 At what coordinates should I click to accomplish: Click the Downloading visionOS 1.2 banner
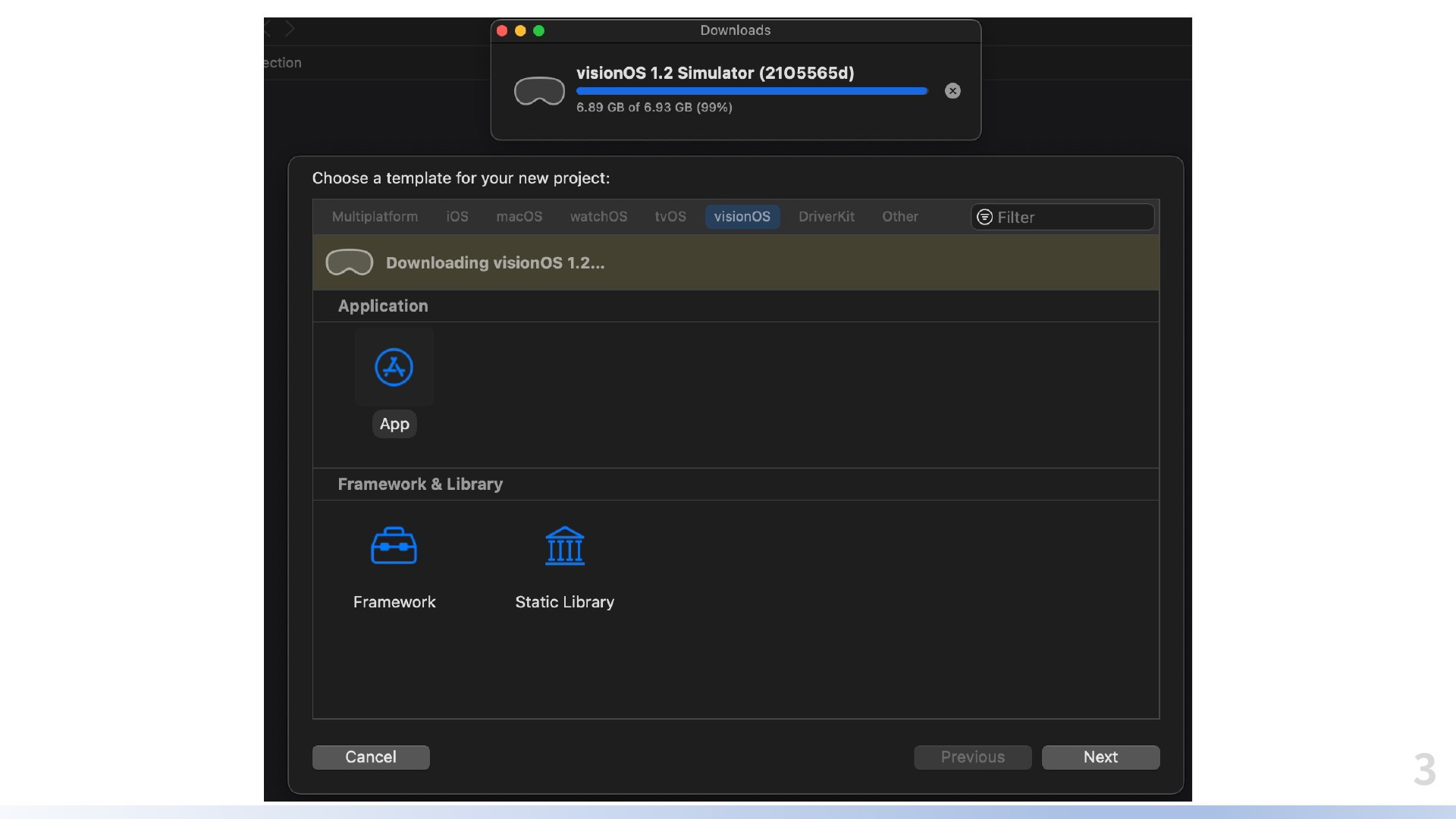pyautogui.click(x=736, y=262)
